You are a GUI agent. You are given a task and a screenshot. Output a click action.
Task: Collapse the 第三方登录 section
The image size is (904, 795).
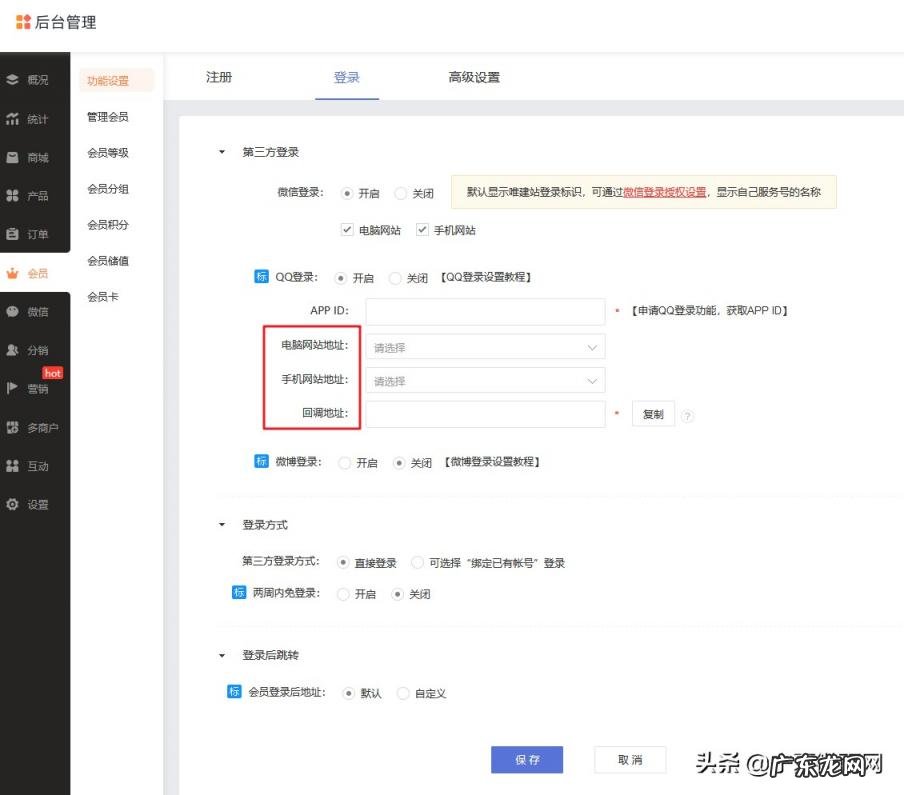coord(221,153)
